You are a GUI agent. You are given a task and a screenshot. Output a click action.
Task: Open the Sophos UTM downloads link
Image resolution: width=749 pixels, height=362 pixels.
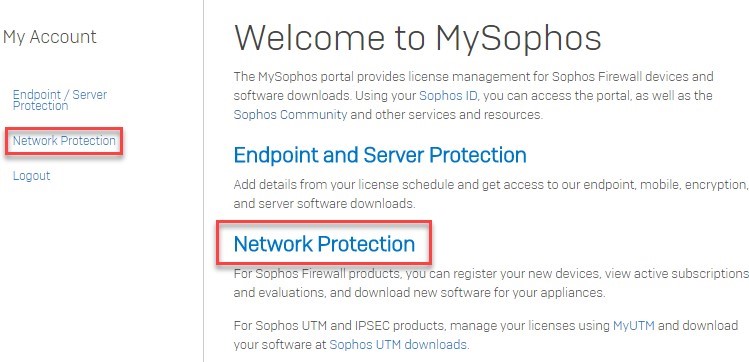[398, 344]
